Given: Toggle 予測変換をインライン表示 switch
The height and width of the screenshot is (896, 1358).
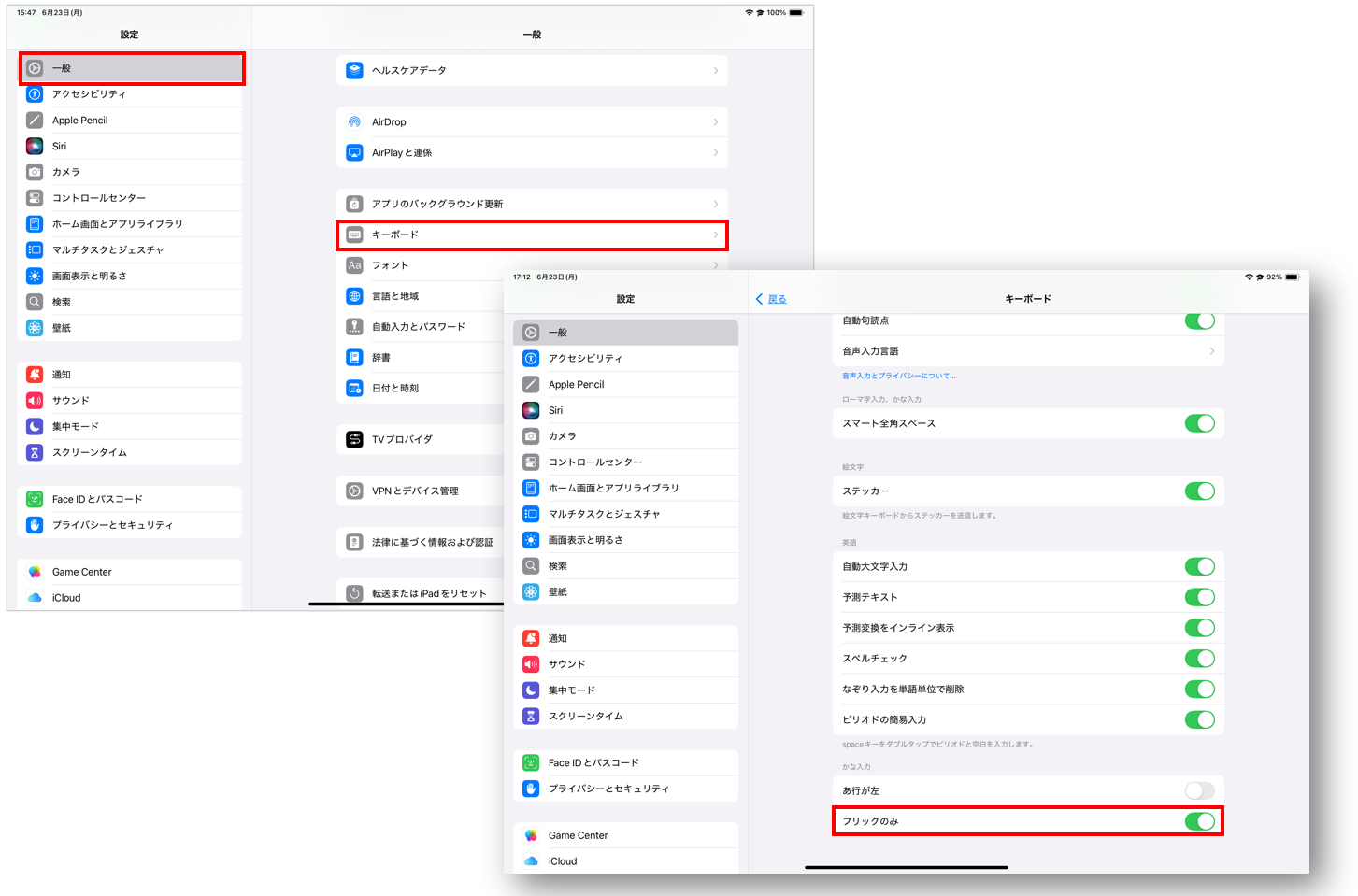Looking at the screenshot, I should pyautogui.click(x=1200, y=628).
